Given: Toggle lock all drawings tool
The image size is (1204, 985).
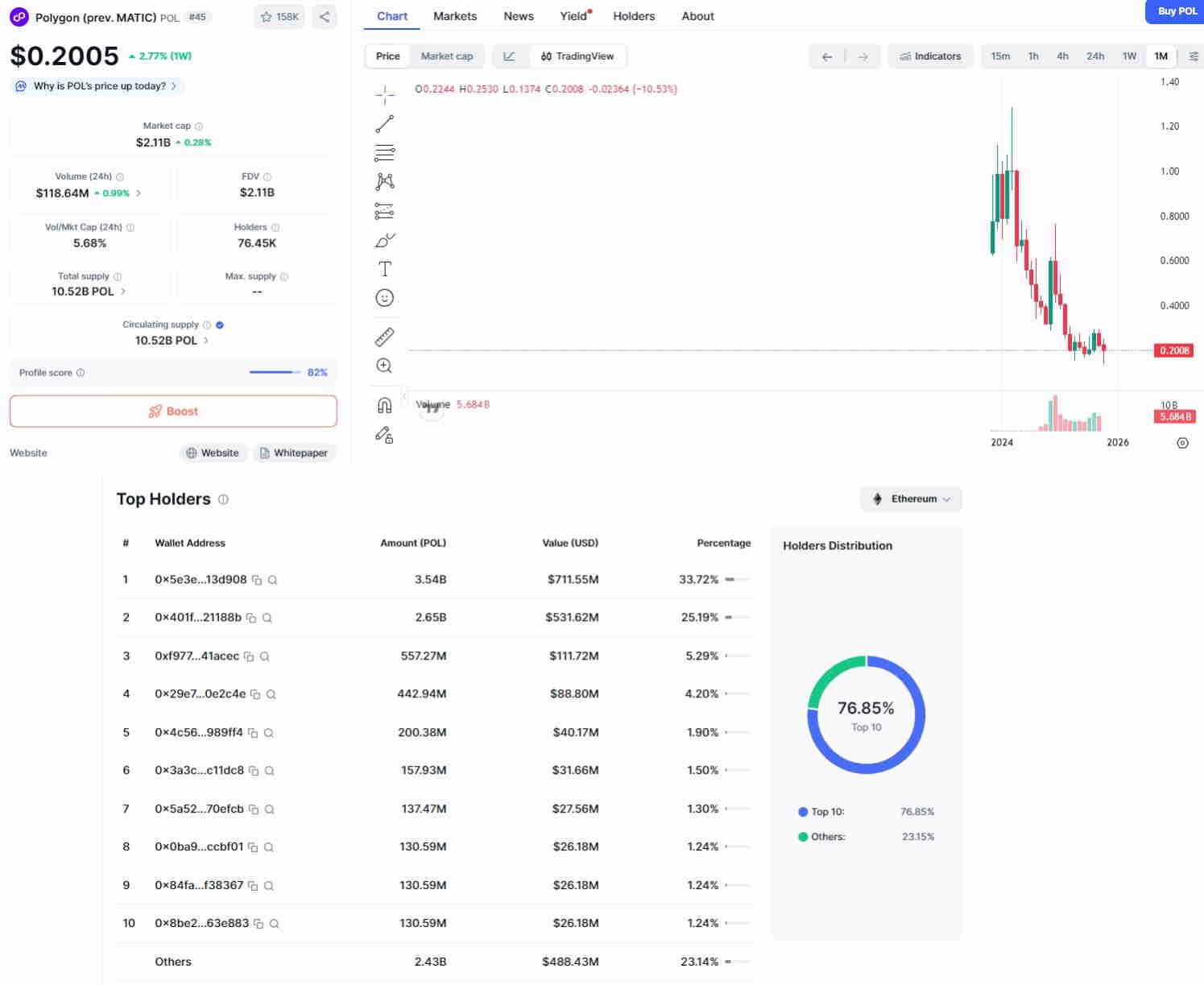Looking at the screenshot, I should click(385, 436).
